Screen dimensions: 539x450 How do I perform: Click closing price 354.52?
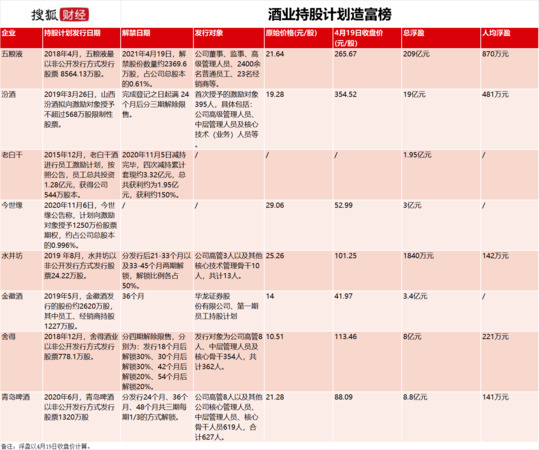[x=345, y=94]
